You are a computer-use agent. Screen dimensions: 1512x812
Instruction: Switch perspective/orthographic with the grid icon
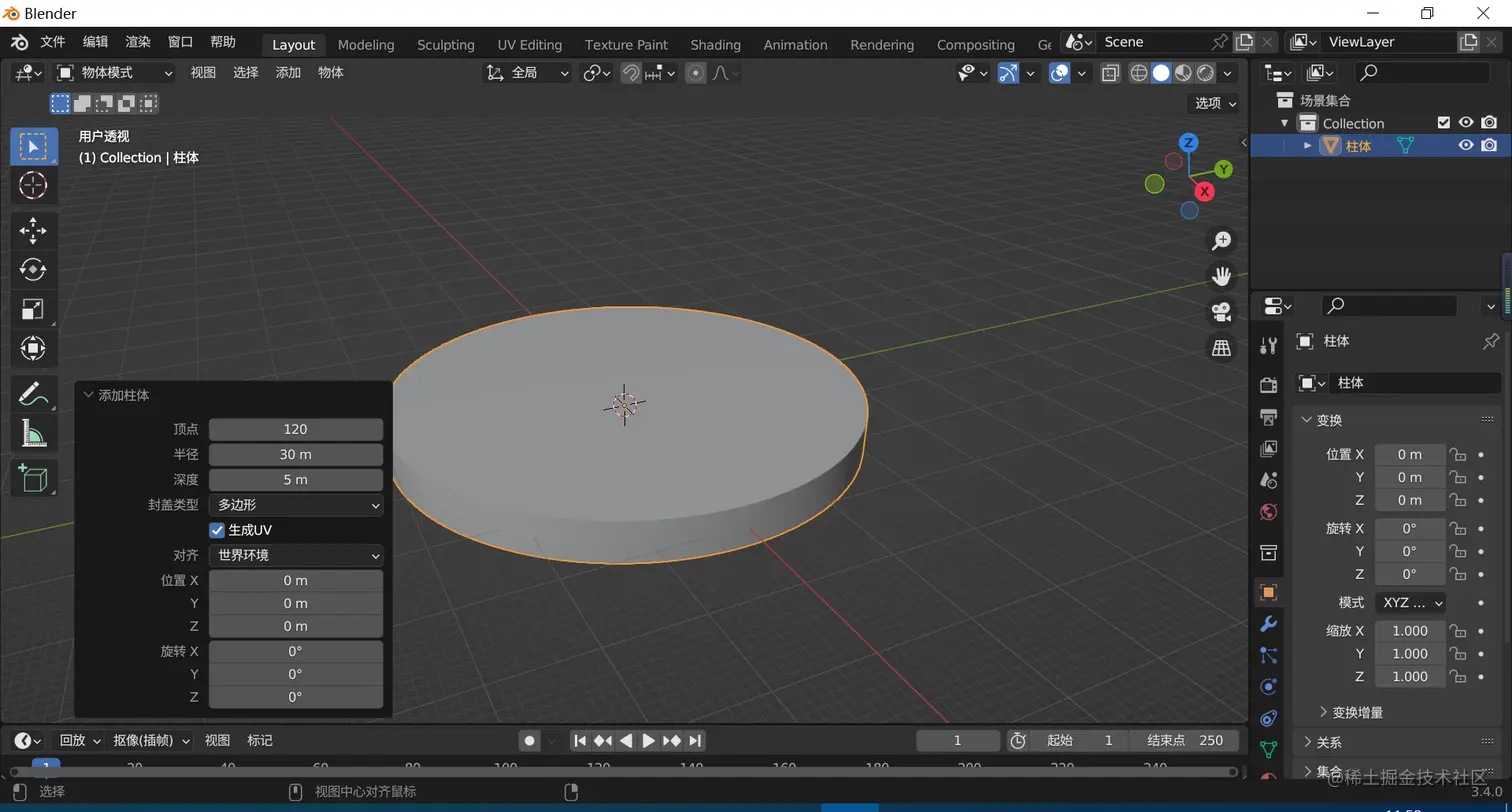pos(1221,348)
